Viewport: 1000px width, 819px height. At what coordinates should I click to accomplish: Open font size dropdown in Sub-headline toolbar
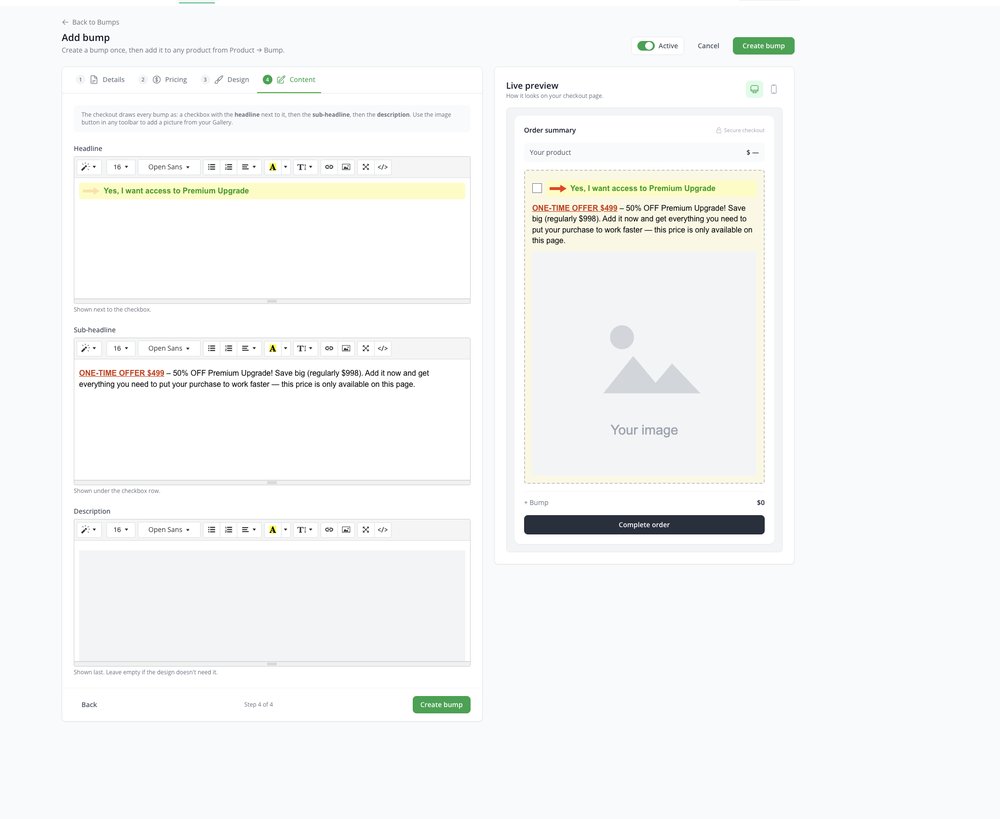click(121, 348)
